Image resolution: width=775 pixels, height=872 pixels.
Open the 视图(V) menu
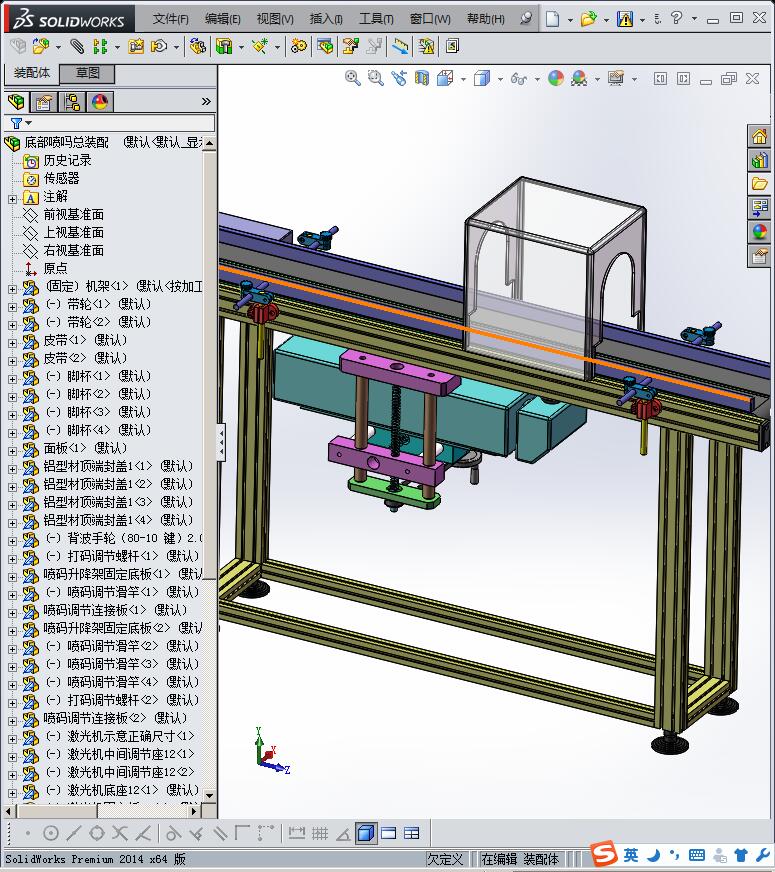click(x=275, y=19)
